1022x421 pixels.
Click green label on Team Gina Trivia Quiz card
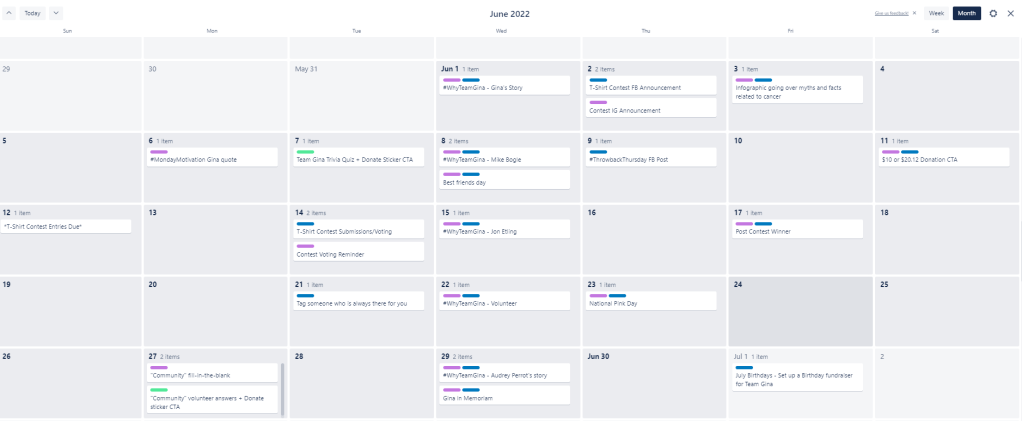305,151
